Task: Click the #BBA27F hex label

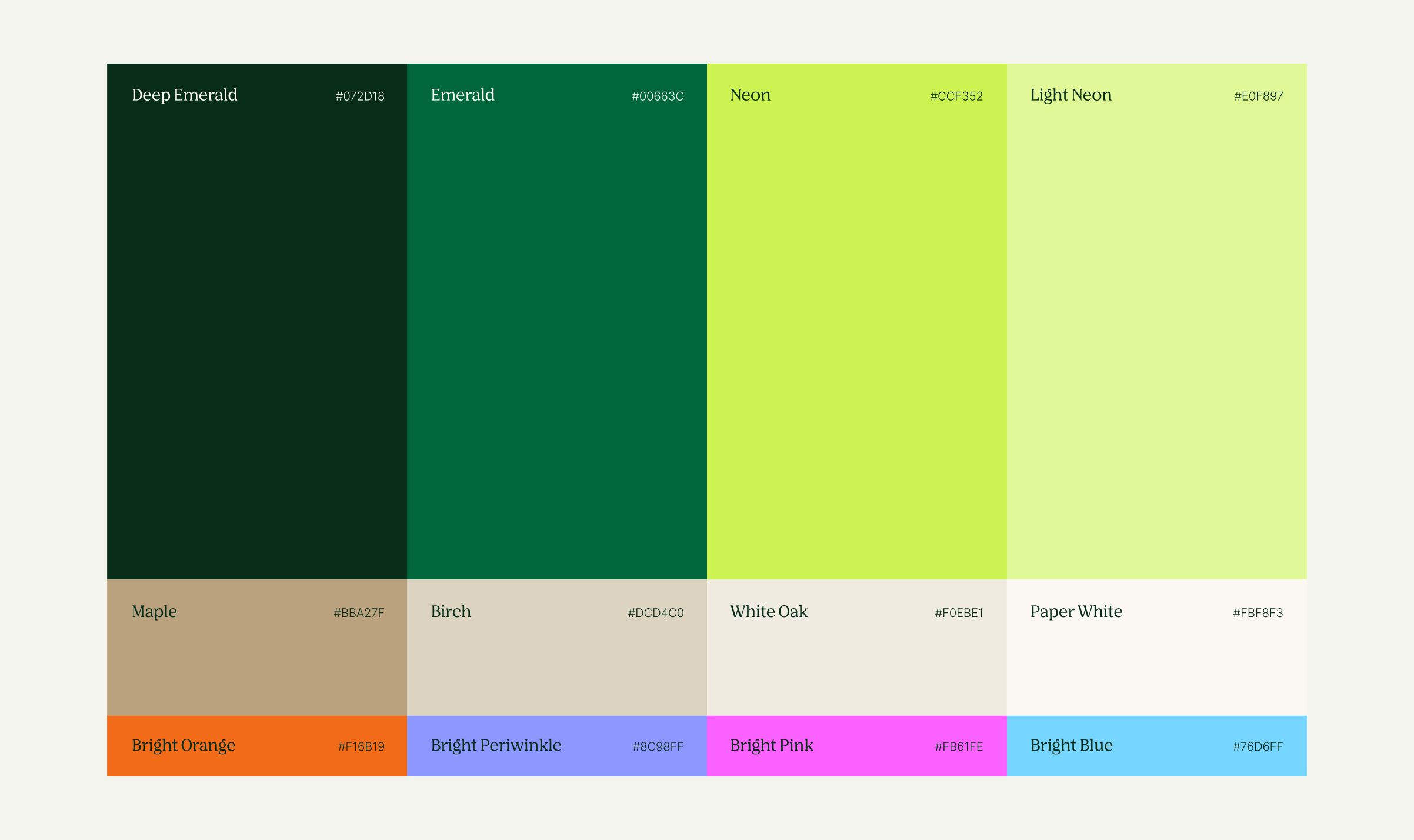Action: (x=359, y=613)
